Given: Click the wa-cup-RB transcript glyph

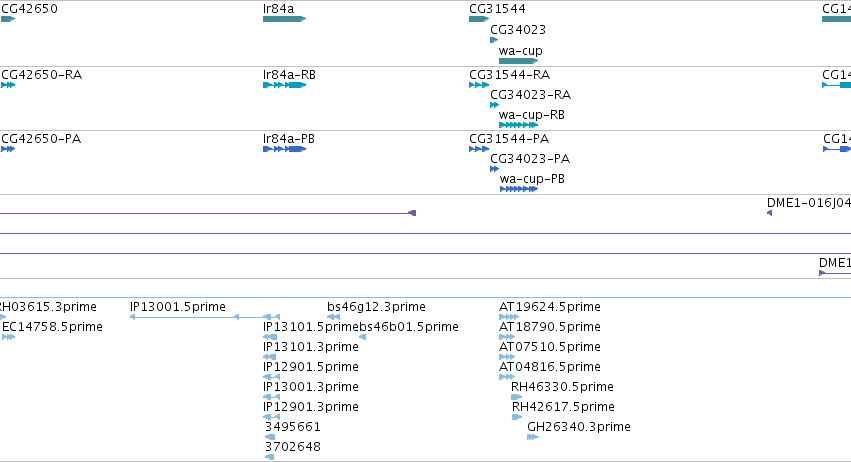Looking at the screenshot, I should [518, 125].
